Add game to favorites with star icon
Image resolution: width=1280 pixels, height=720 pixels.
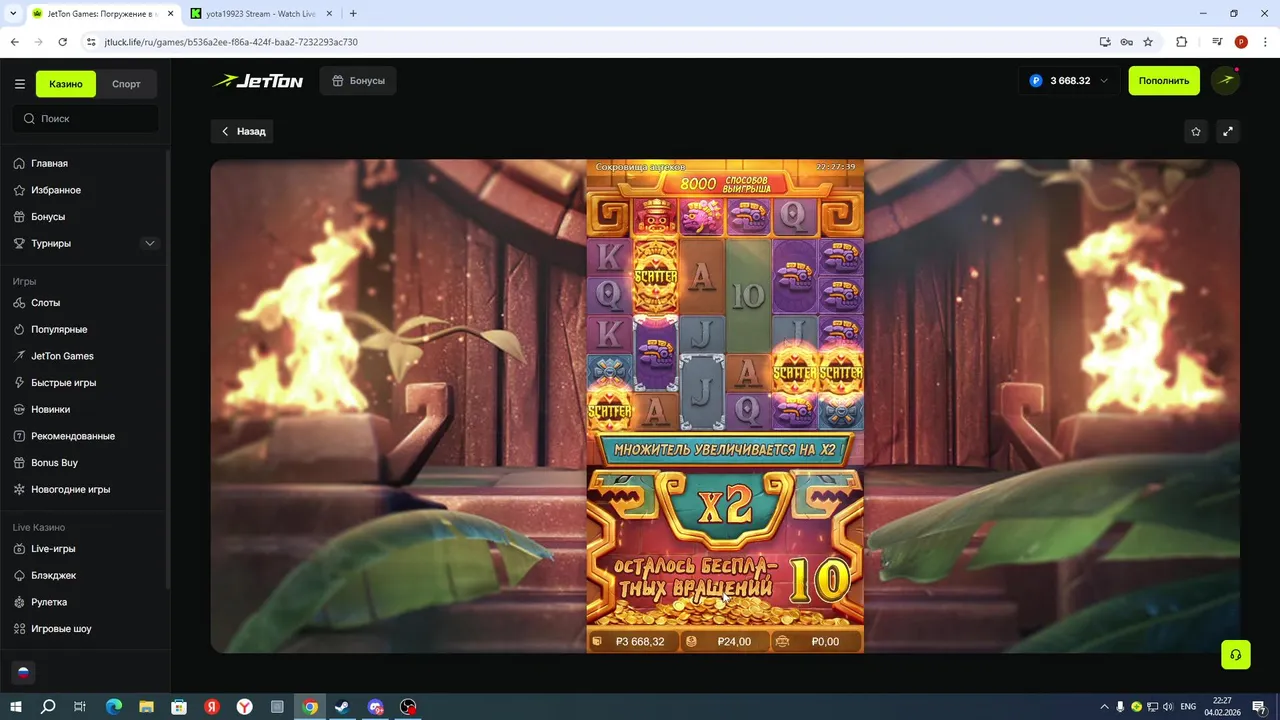tap(1196, 131)
